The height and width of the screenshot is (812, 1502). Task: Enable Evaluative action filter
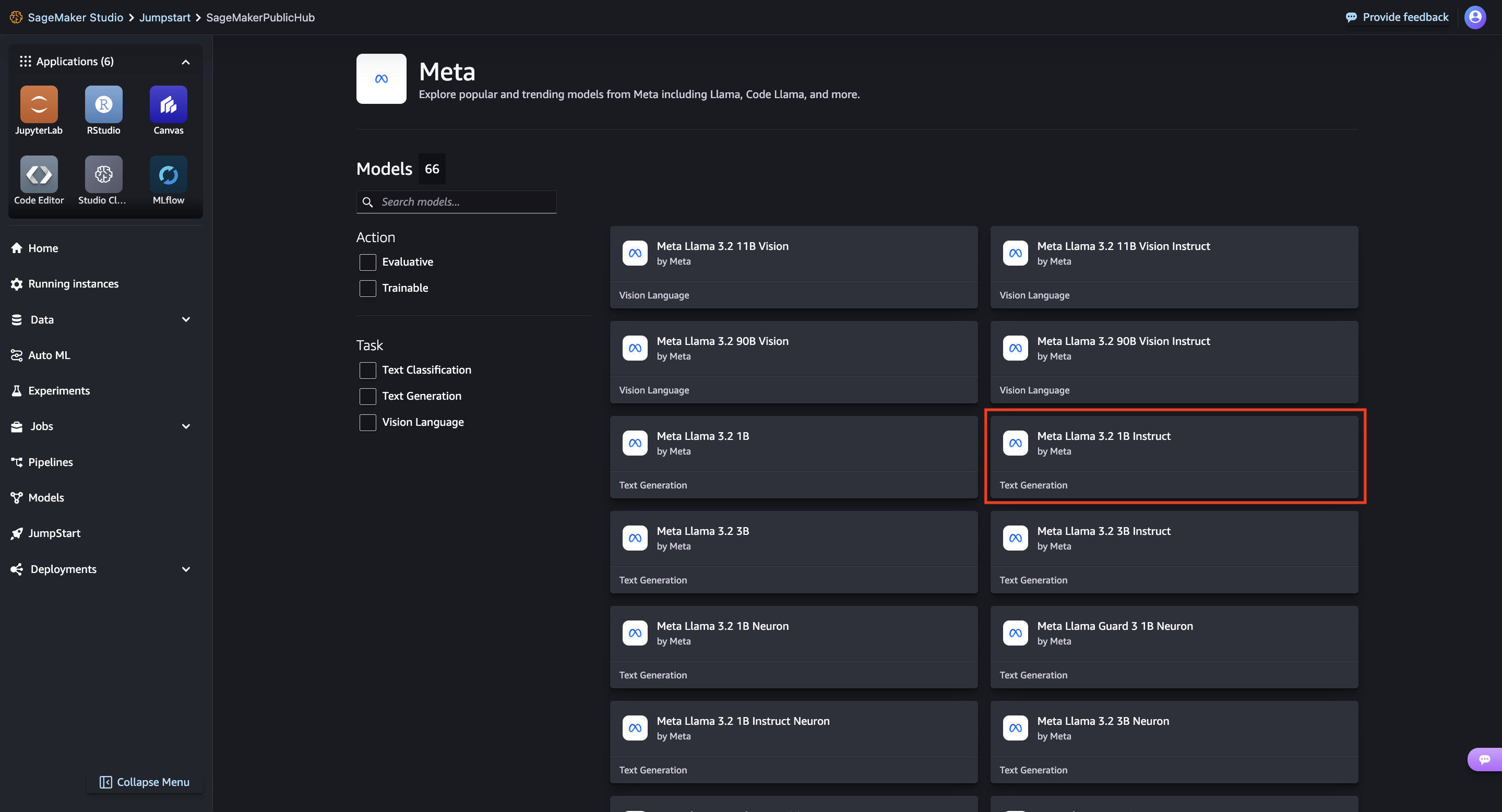368,261
